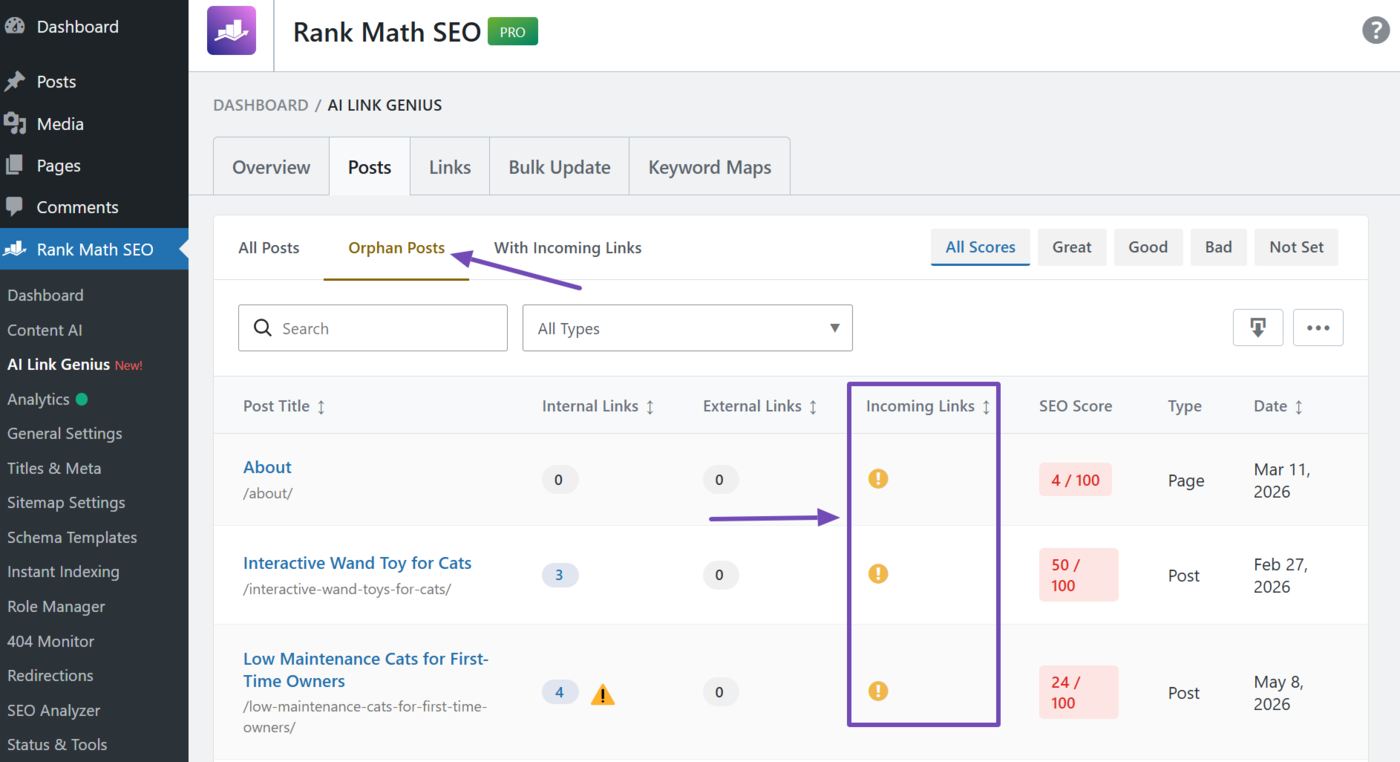1400x762 pixels.
Task: Open Sitemap Settings in sidebar
Action: tap(66, 503)
